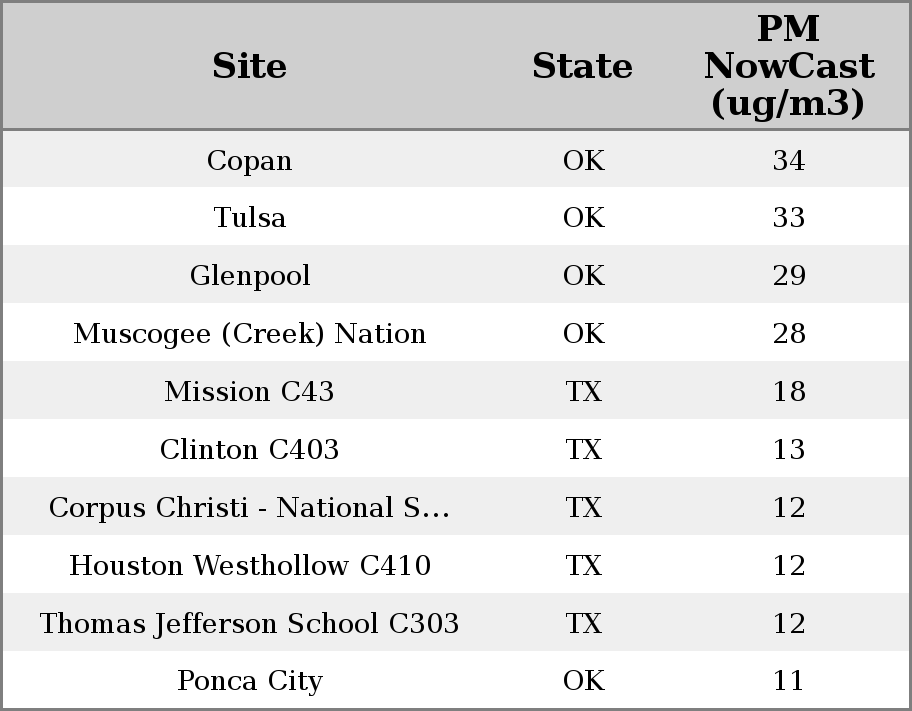The width and height of the screenshot is (912, 711).
Task: Click the TX state cell for Mission C43
Action: tap(583, 392)
